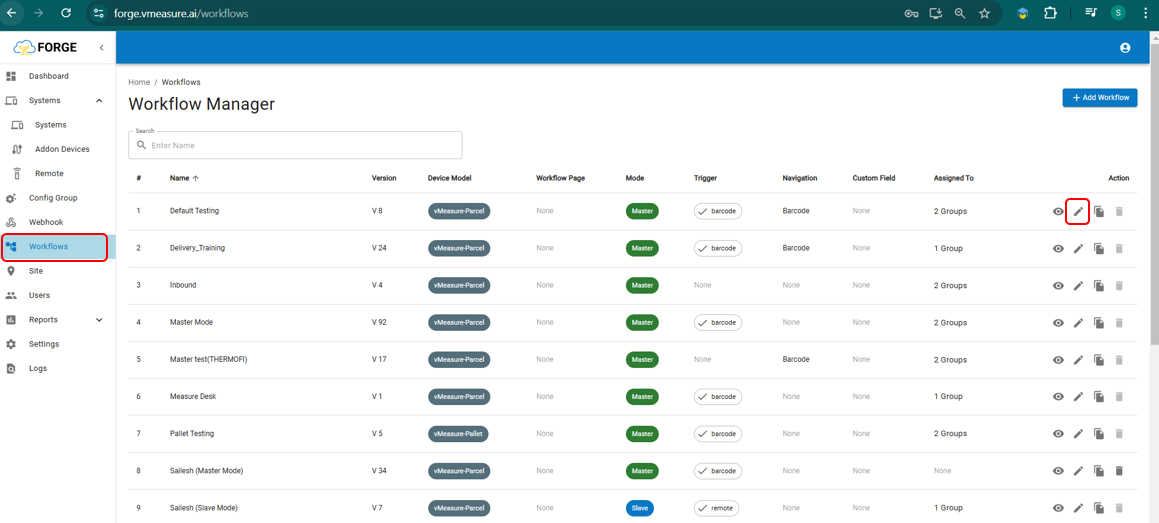
Task: View the Sailesh (Slave Mode) workflow
Action: 1058,508
